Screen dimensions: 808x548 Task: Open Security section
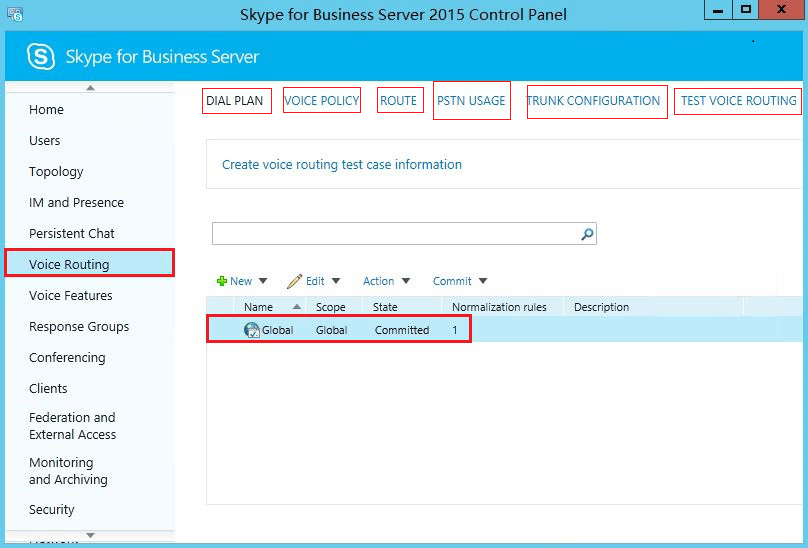tap(52, 509)
